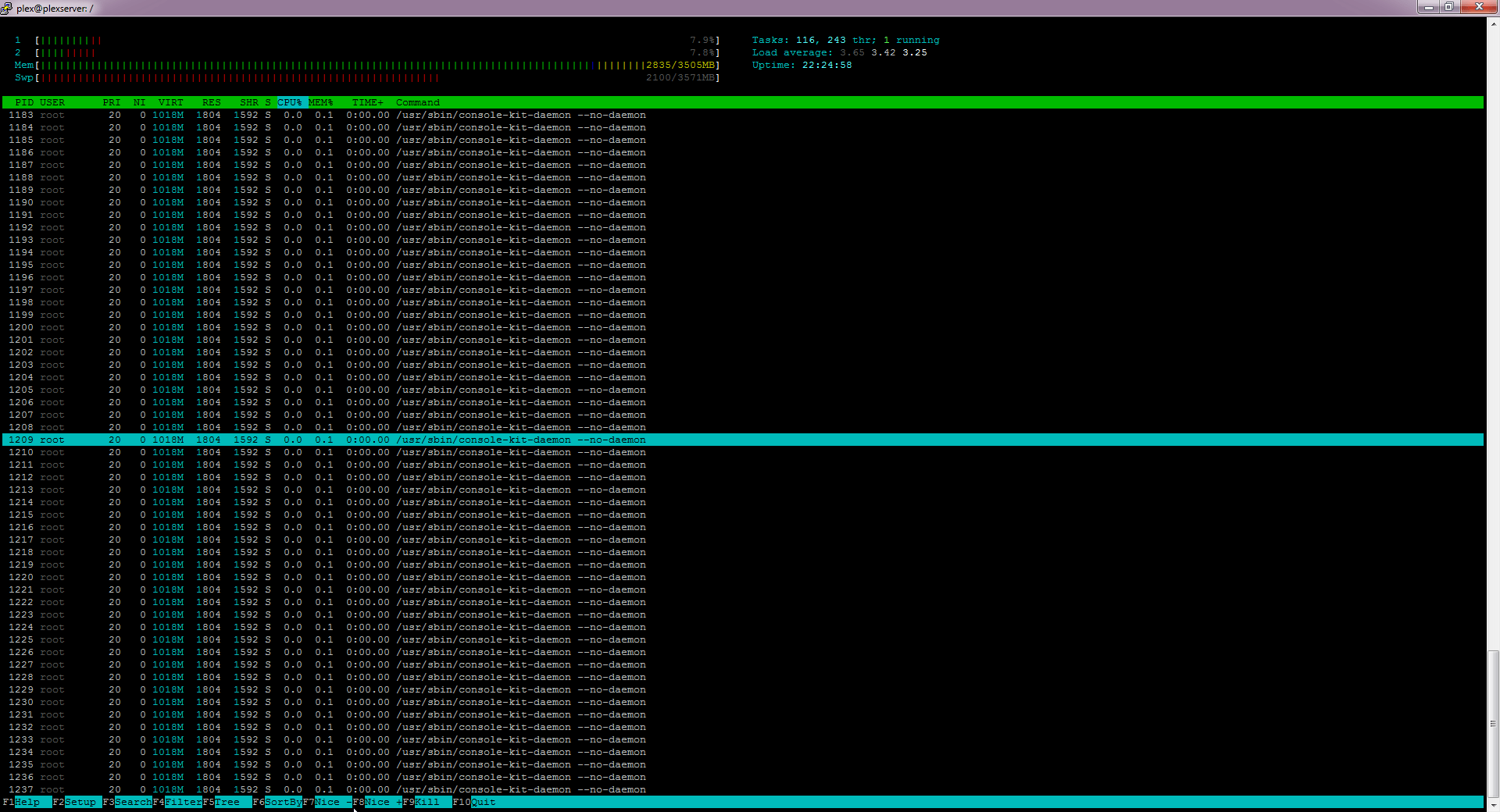
Task: Open the PuTTY system menu icon
Action: point(6,8)
